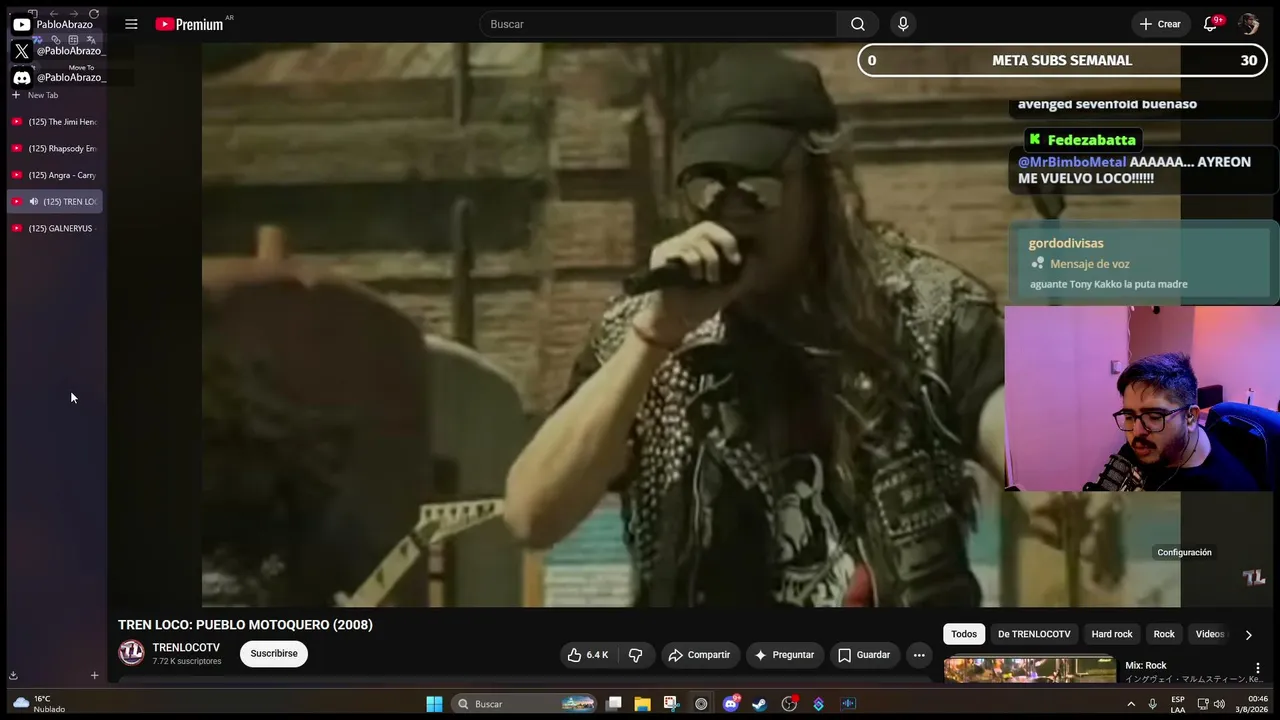Open the TRENLOCOTV channel avatar
1280x720 pixels.
click(x=131, y=653)
